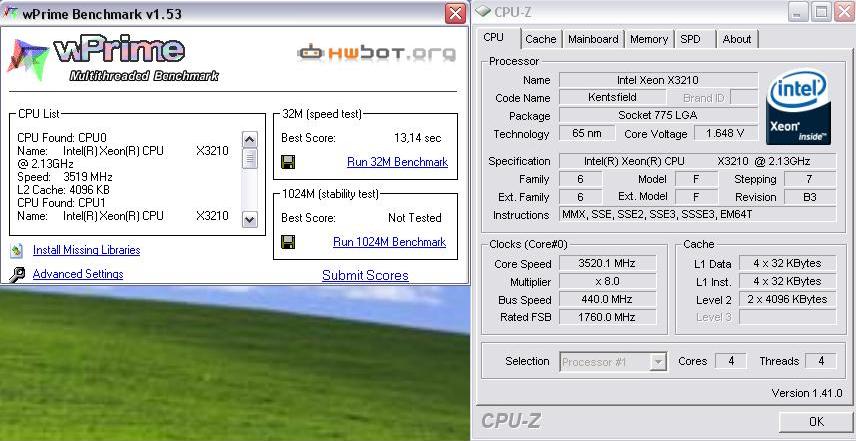The height and width of the screenshot is (441, 856).
Task: Click the 13,14 sec best score
Action: [x=418, y=138]
